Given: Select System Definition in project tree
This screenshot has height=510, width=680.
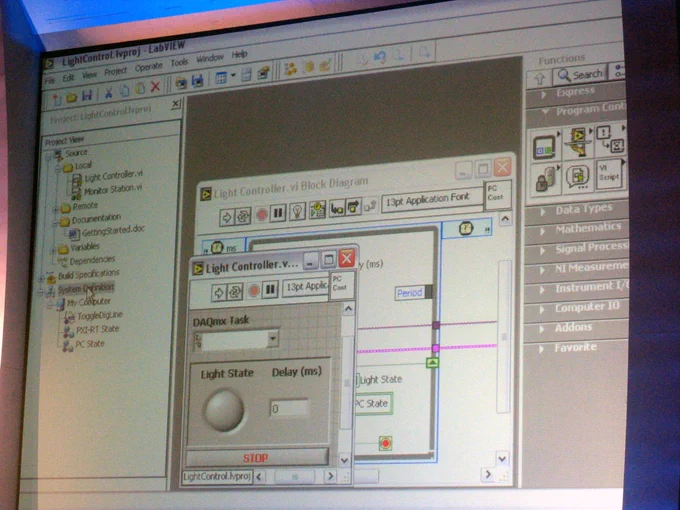Looking at the screenshot, I should click(86, 288).
